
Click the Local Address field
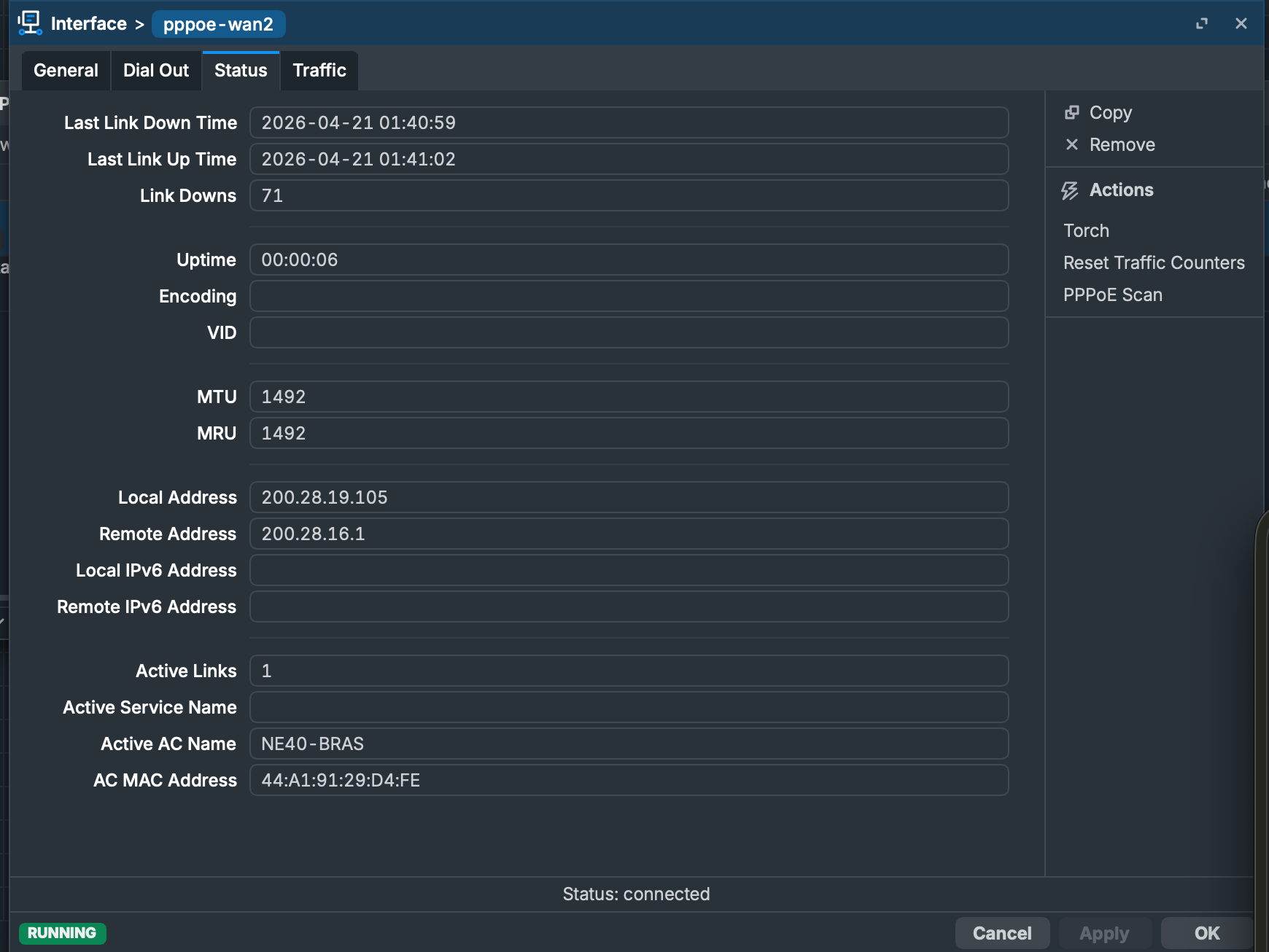tap(629, 497)
